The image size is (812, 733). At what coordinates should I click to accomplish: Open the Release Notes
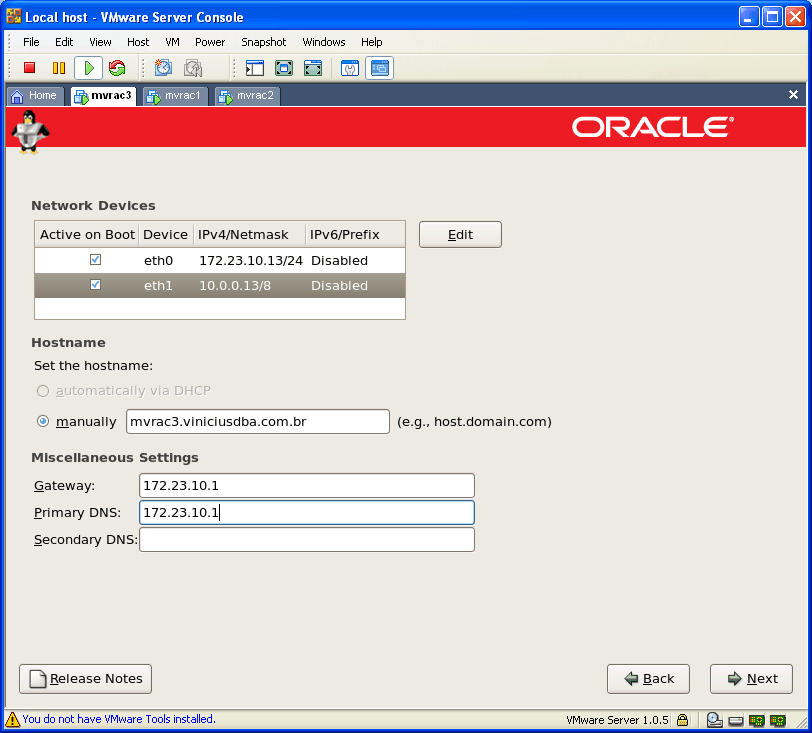tap(86, 678)
